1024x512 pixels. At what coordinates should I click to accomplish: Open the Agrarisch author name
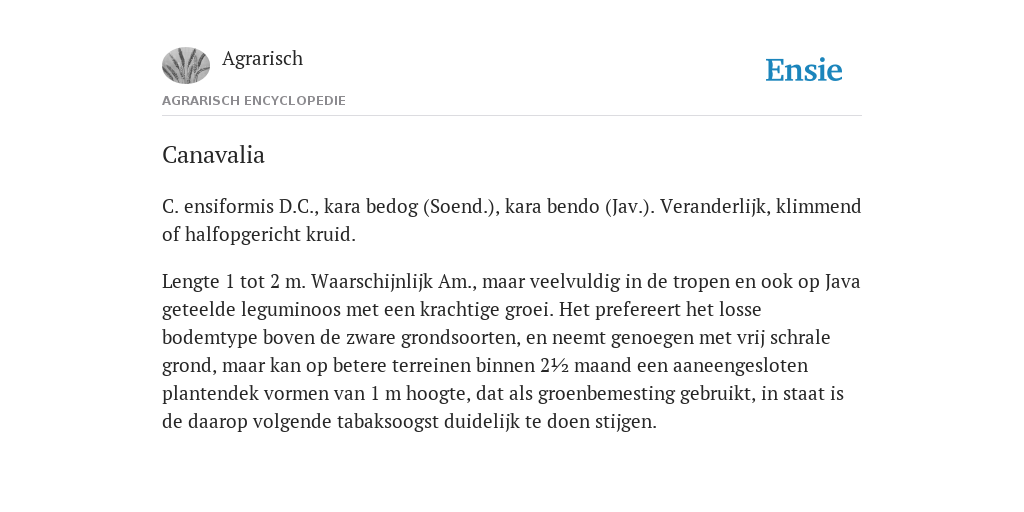pos(263,58)
